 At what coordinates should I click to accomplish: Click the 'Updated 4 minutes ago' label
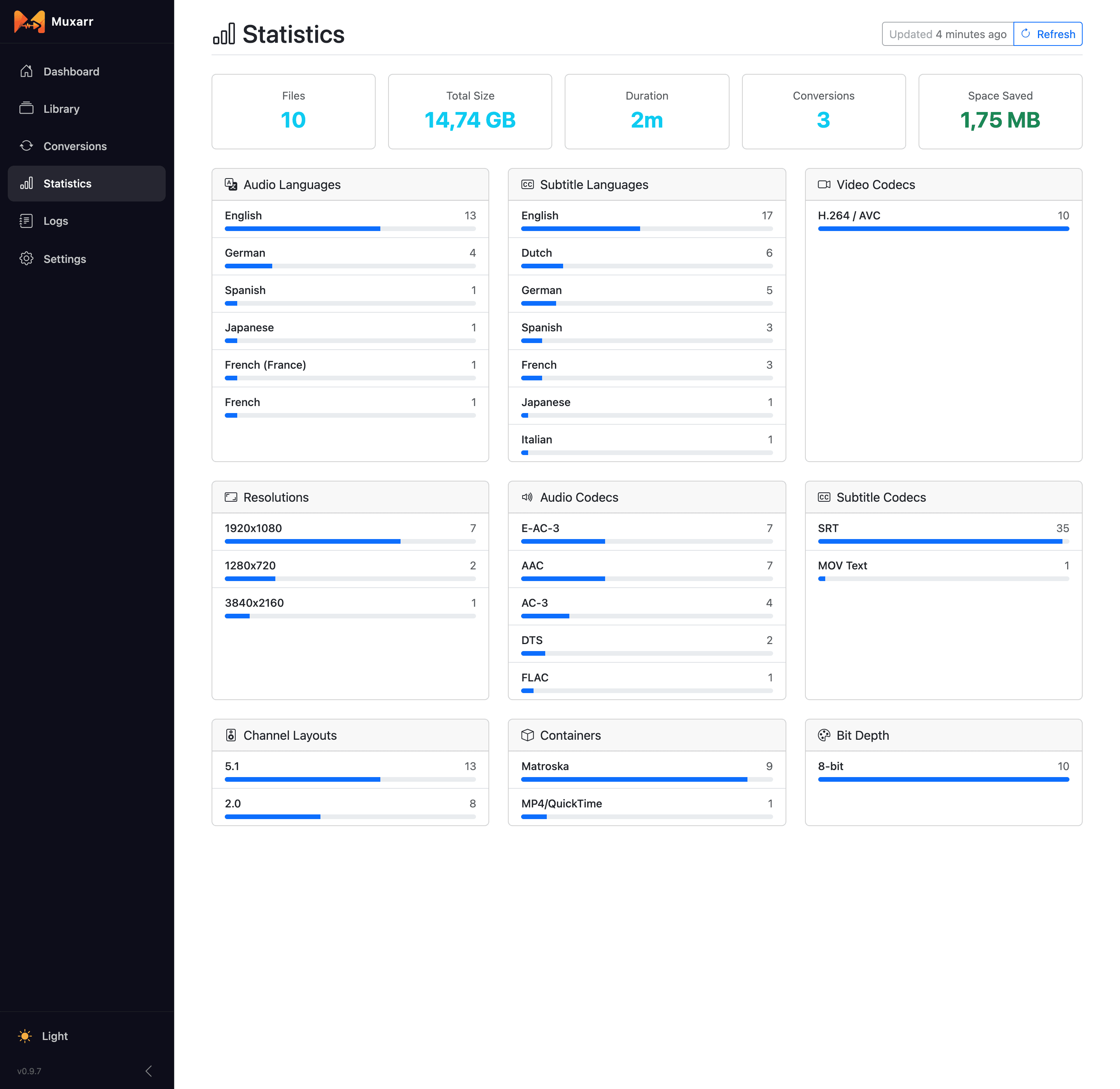[948, 34]
